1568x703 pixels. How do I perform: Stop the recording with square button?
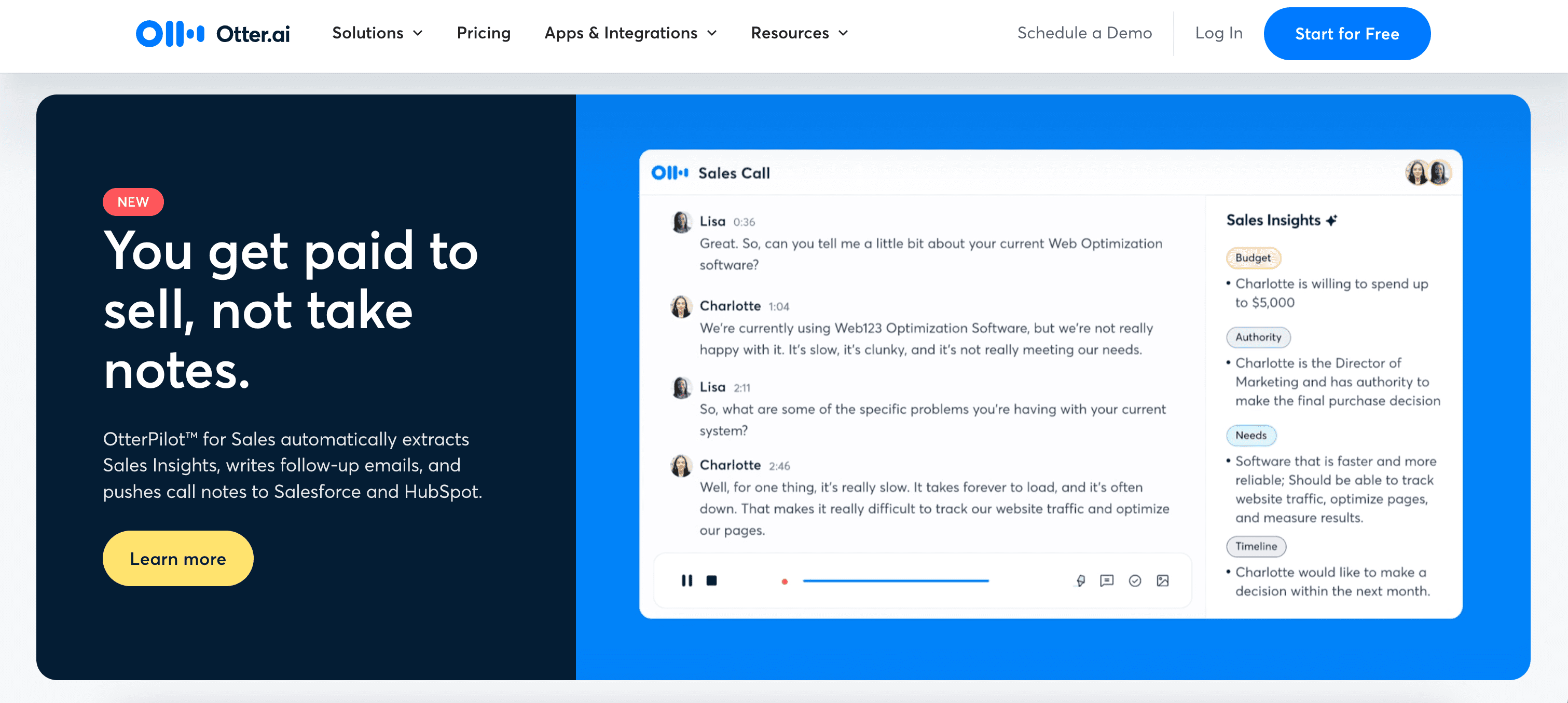(711, 580)
